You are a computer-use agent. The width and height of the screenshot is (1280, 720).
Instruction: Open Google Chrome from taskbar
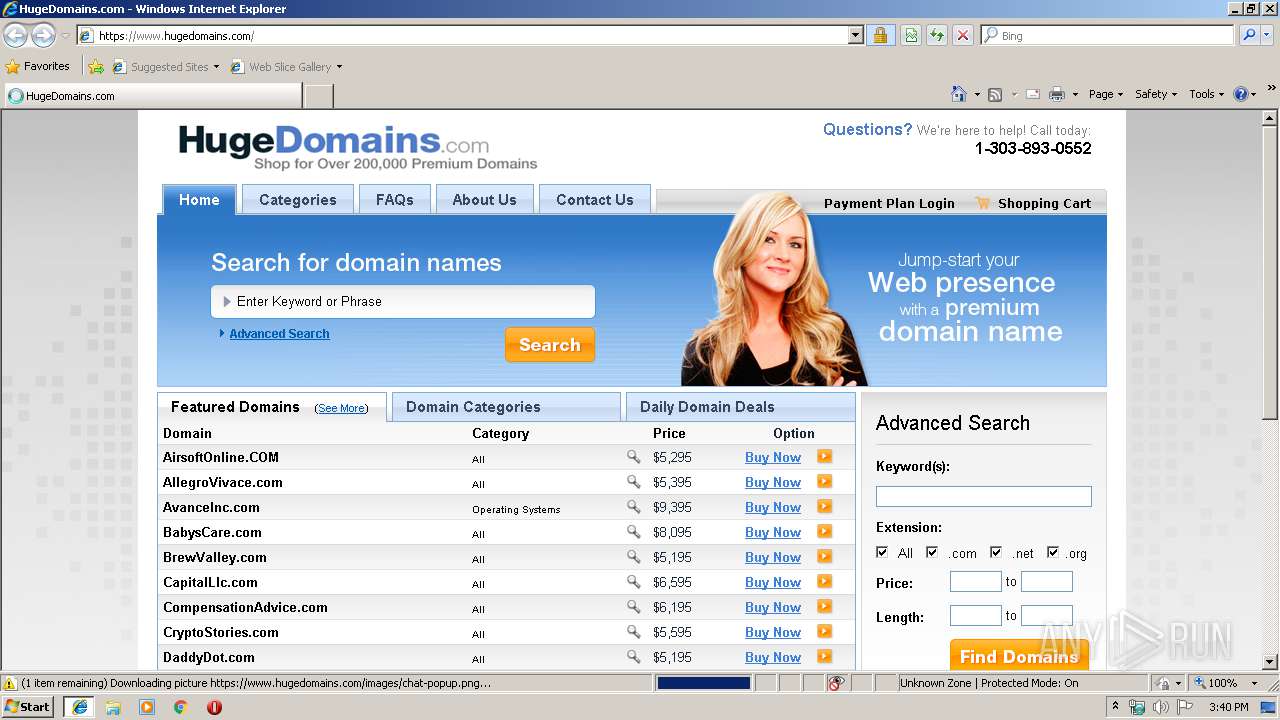pos(181,707)
